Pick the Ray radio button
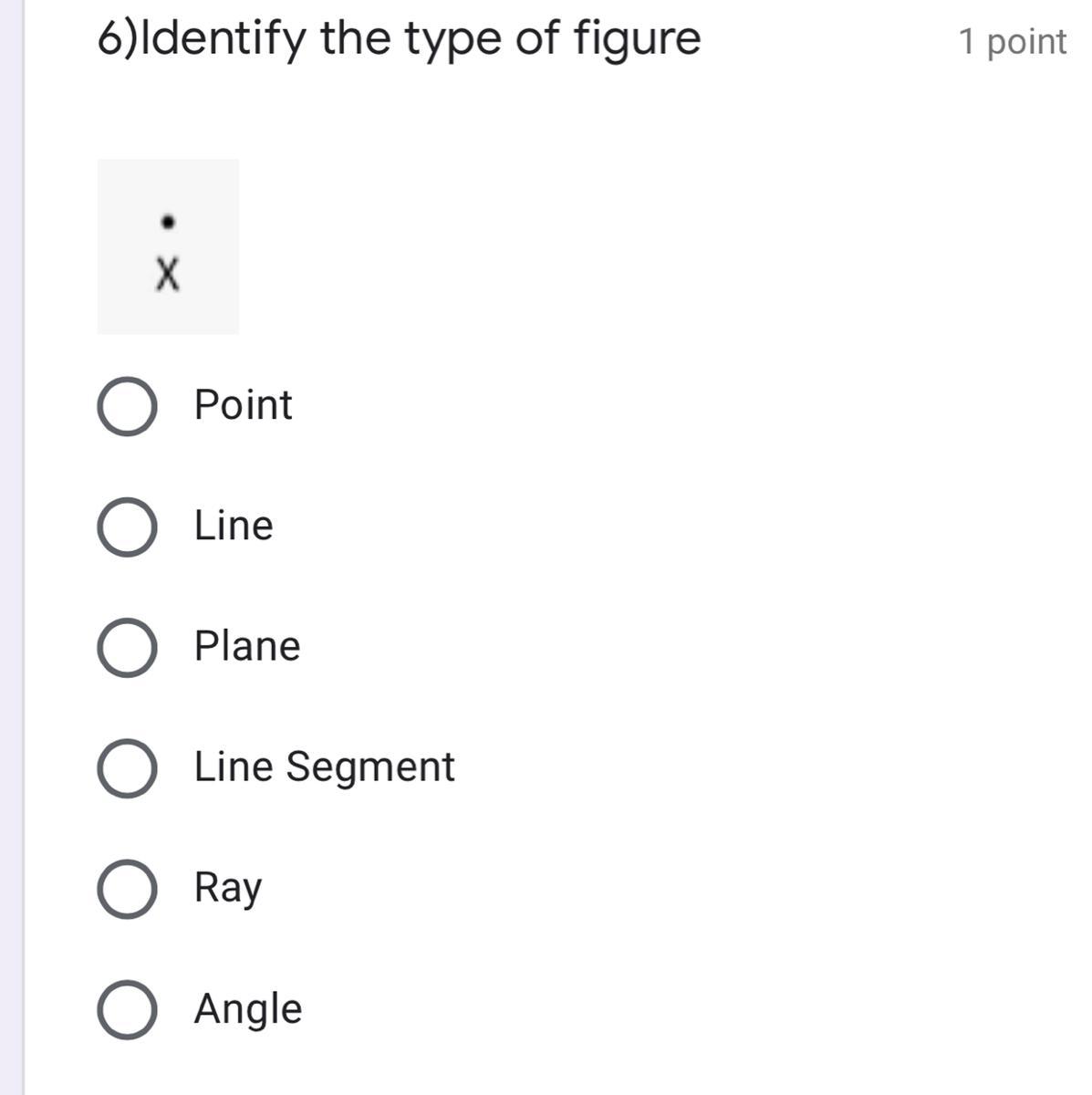1092x1095 pixels. [x=126, y=889]
